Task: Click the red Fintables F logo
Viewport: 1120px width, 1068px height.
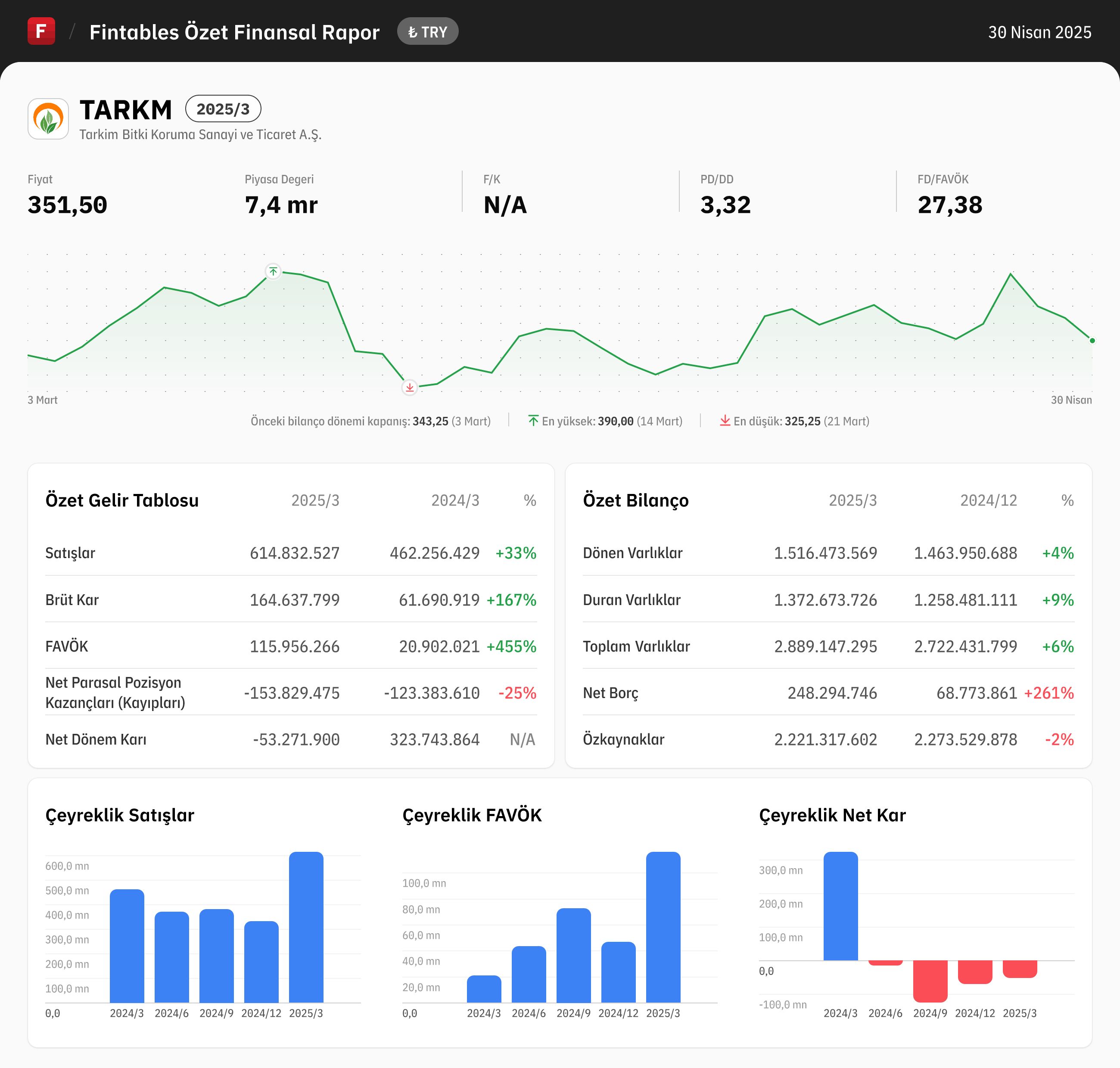Action: pyautogui.click(x=41, y=31)
